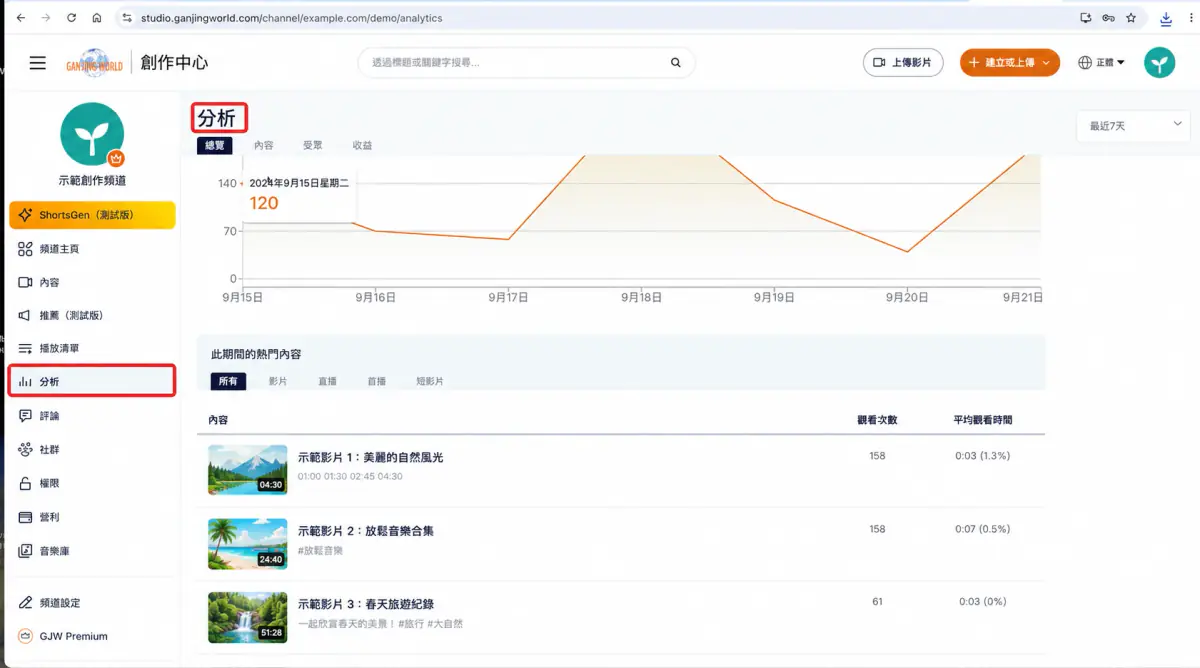Screen dimensions: 1200x668
Task: Select the 影片 content filter tab
Action: [278, 381]
